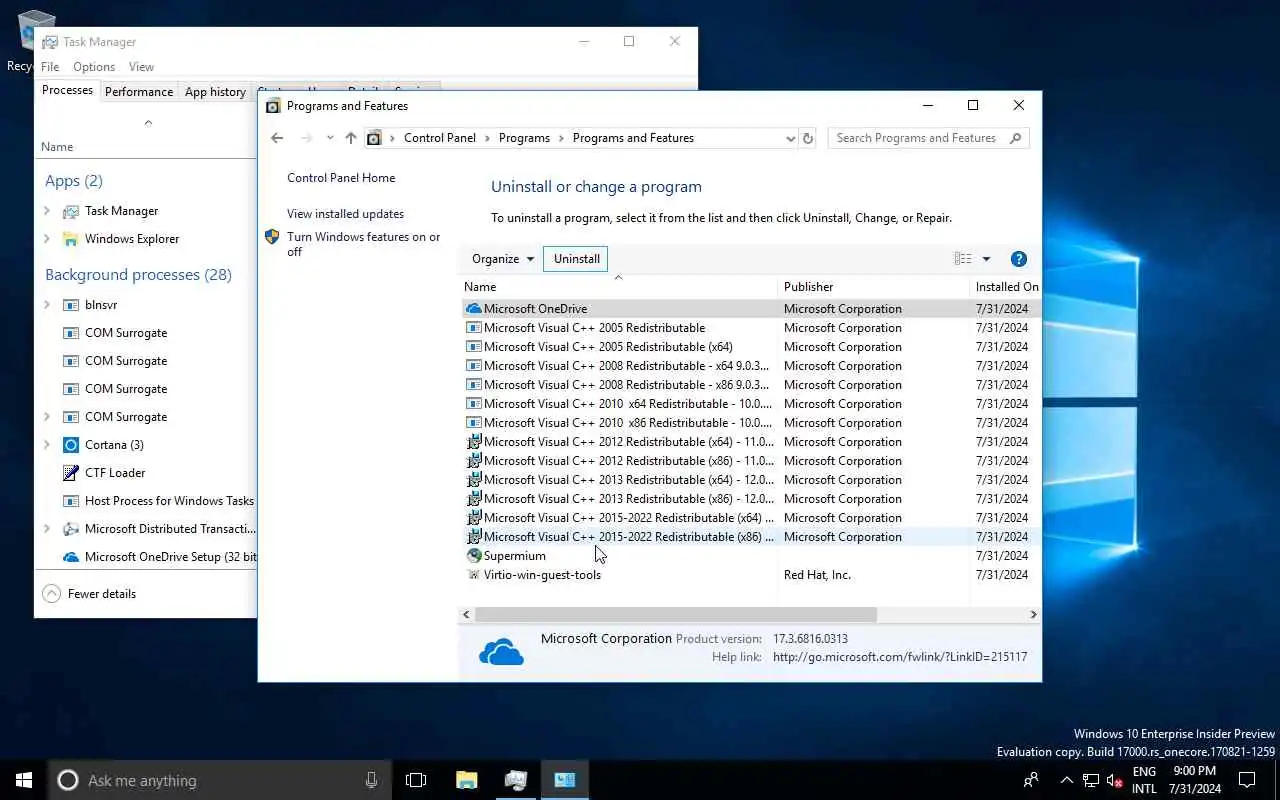Click the Task Manager taskbar button

(x=516, y=780)
